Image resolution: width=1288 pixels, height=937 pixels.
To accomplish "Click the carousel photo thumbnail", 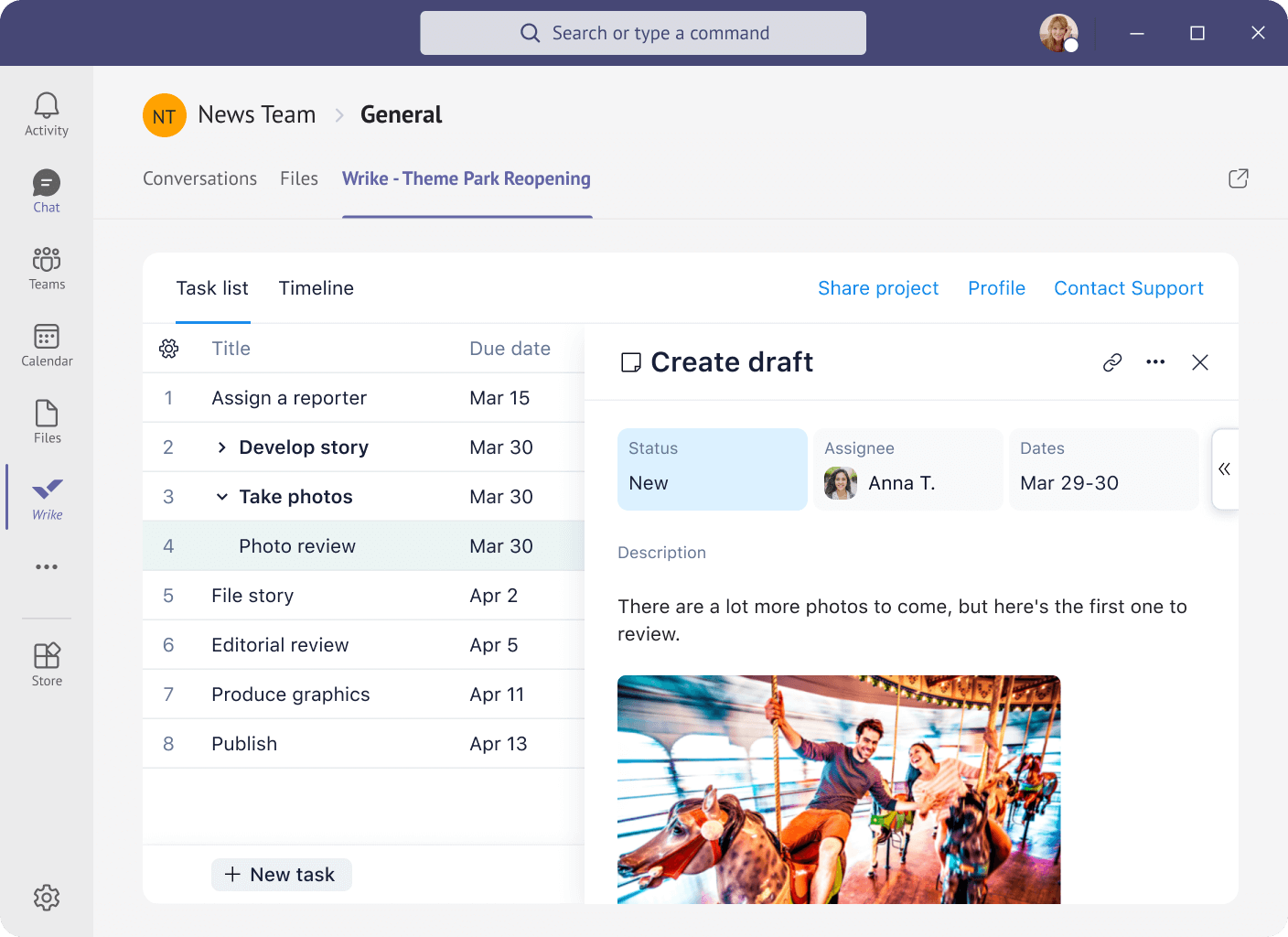I will point(838,789).
